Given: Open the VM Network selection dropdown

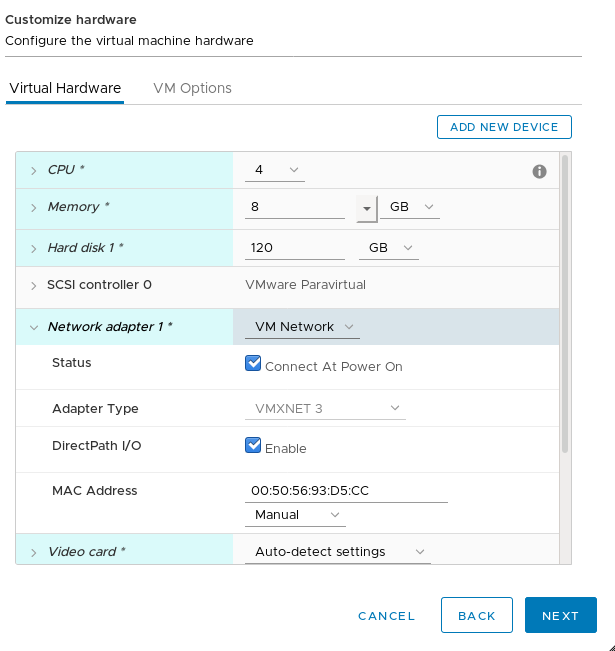Looking at the screenshot, I should (x=303, y=327).
